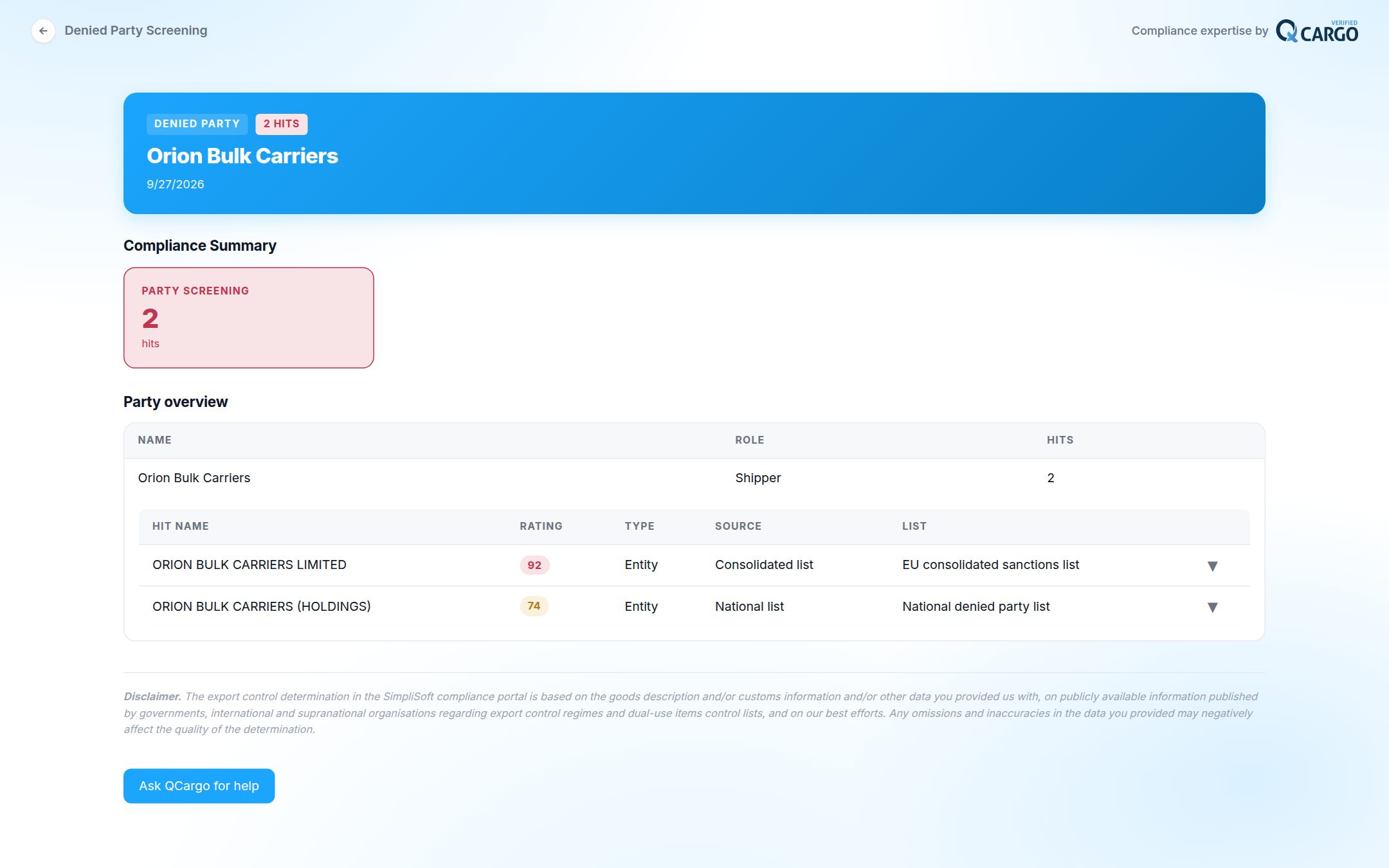Select ORION BULK CARRIERS (HOLDINGS) hit name
The image size is (1389, 868).
[x=262, y=606]
